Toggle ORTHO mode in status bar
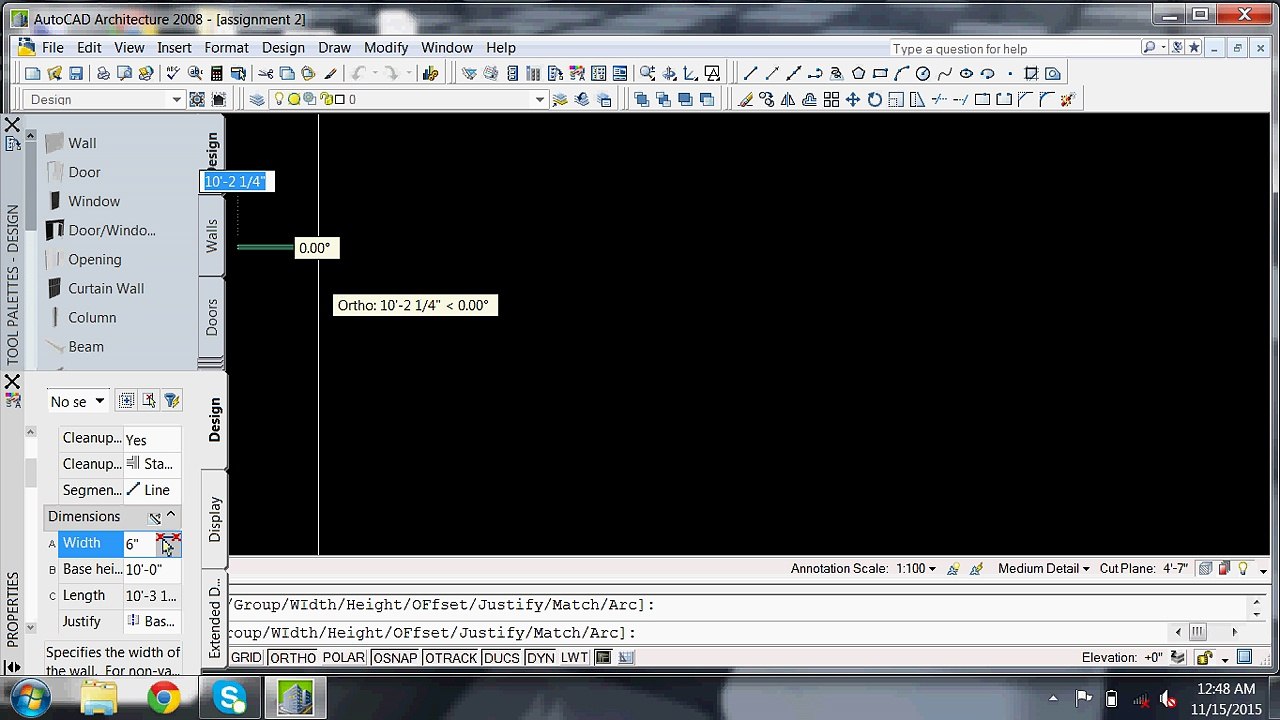1280x720 pixels. coord(292,657)
